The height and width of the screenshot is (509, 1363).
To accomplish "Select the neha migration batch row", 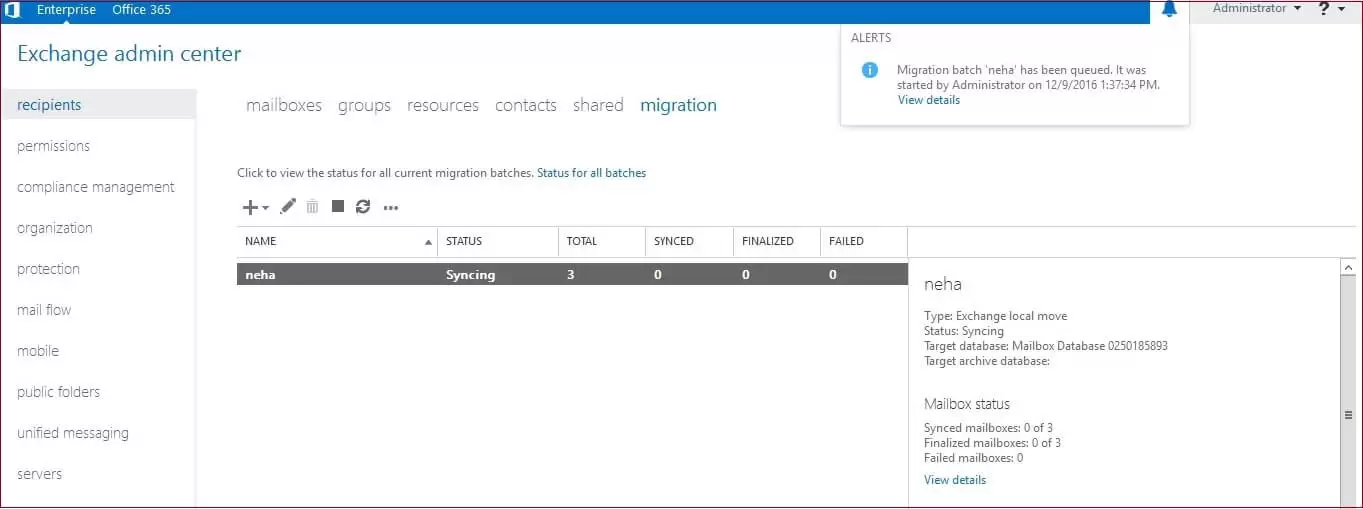I will 570,275.
